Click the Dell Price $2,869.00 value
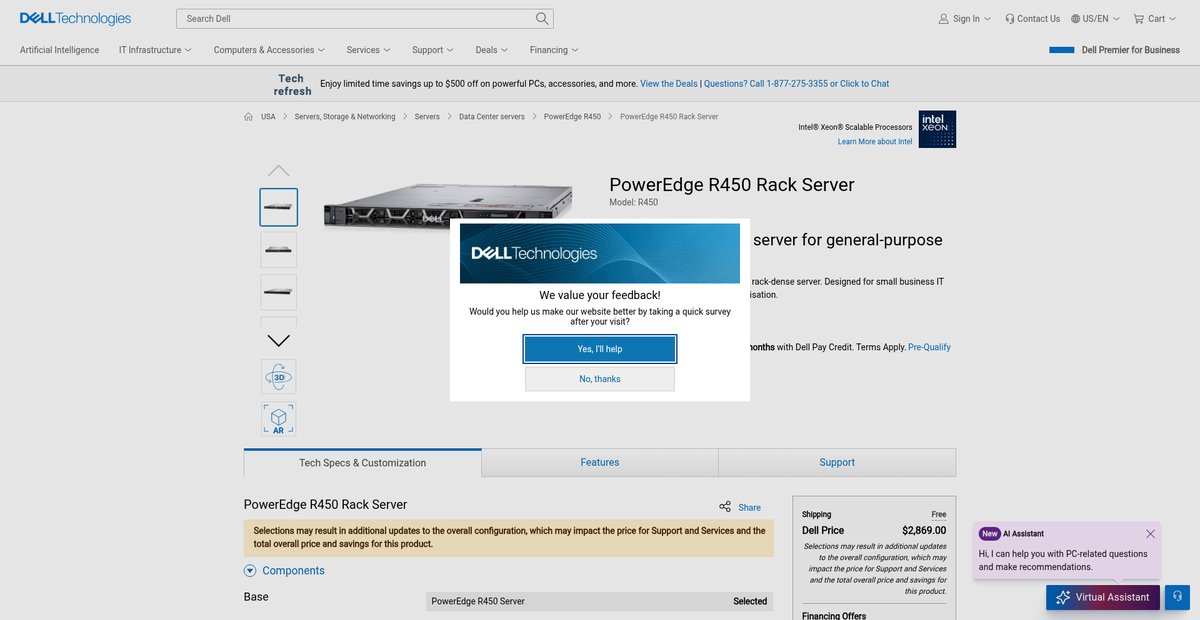 tap(924, 531)
